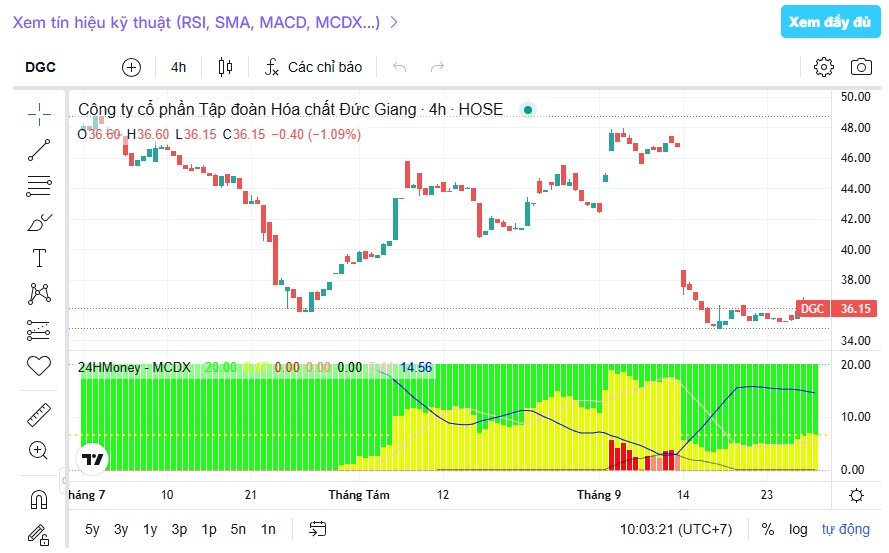Open go to date calendar icon

pyautogui.click(x=318, y=529)
